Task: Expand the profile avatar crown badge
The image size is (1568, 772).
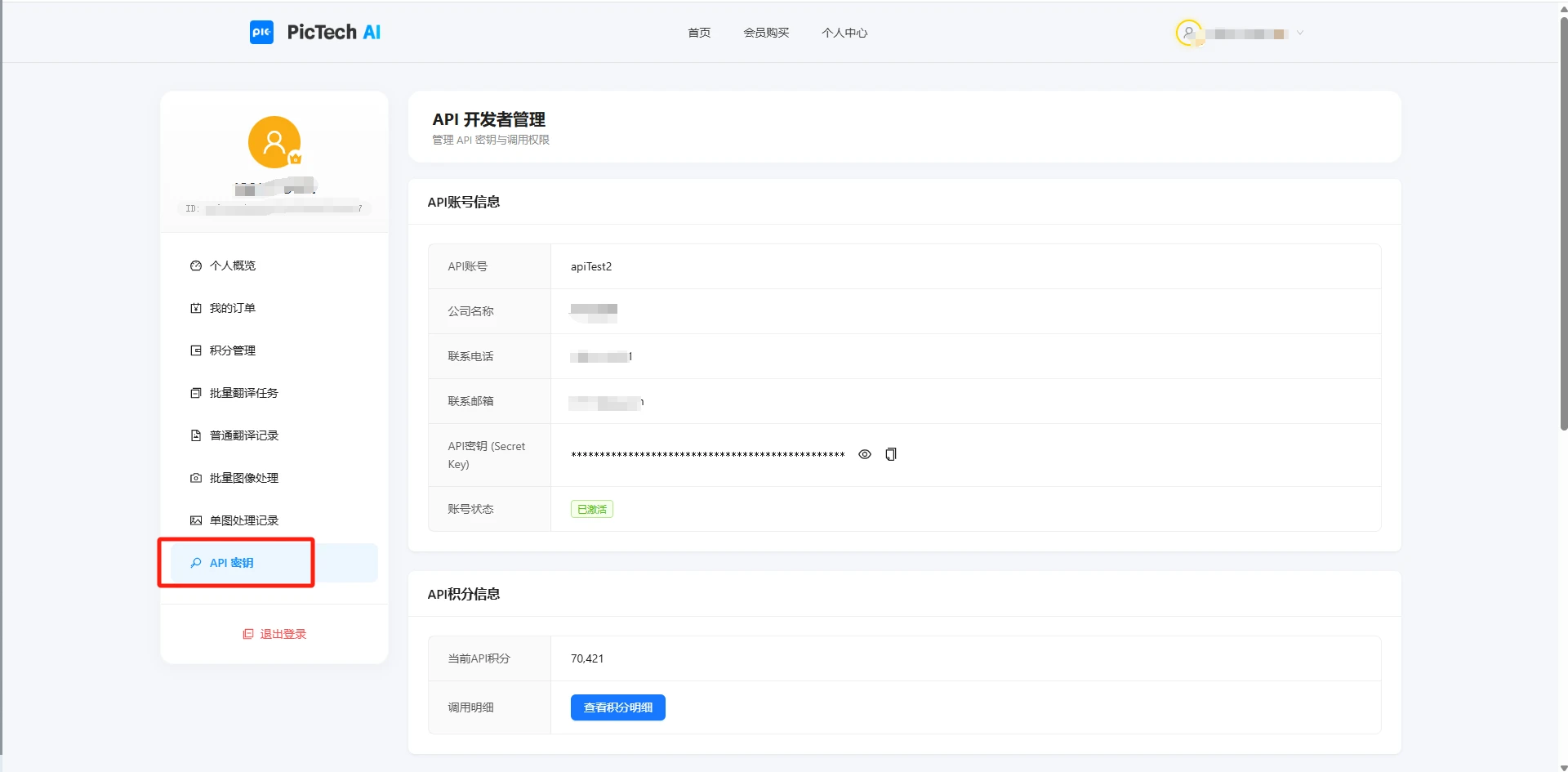Action: coord(296,160)
